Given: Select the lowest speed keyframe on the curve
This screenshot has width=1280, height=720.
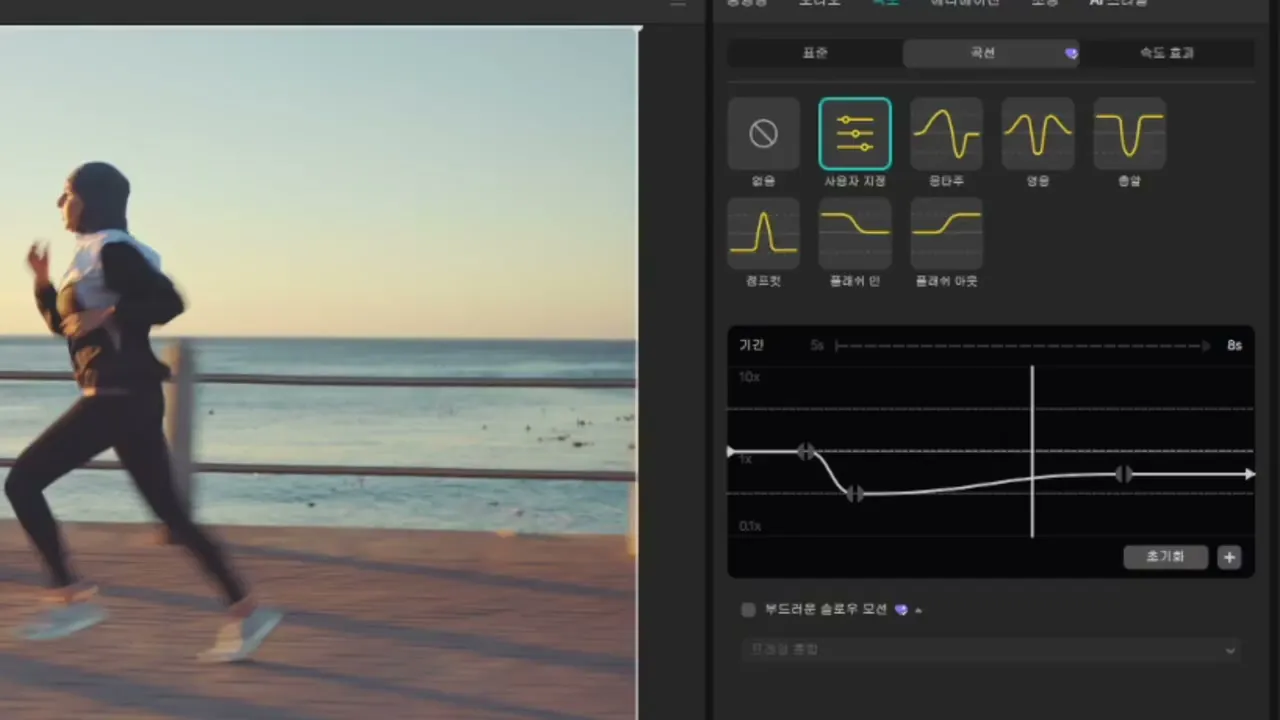Looking at the screenshot, I should pyautogui.click(x=855, y=493).
